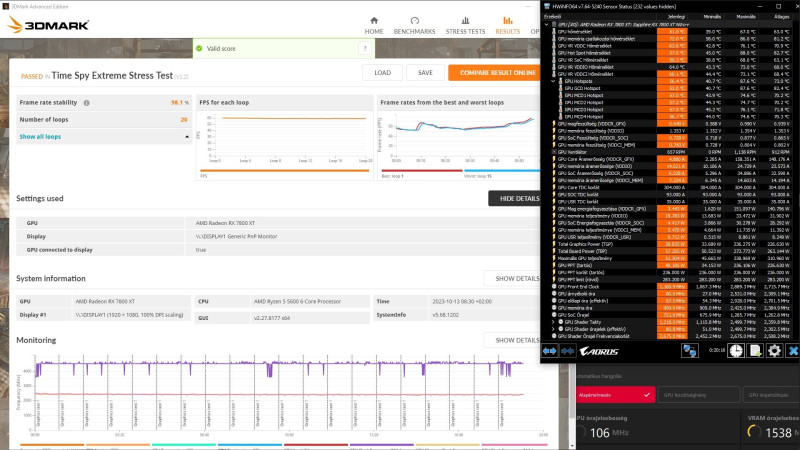This screenshot has height=450, width=800.
Task: Open the Valid score help question mark
Action: (365, 48)
